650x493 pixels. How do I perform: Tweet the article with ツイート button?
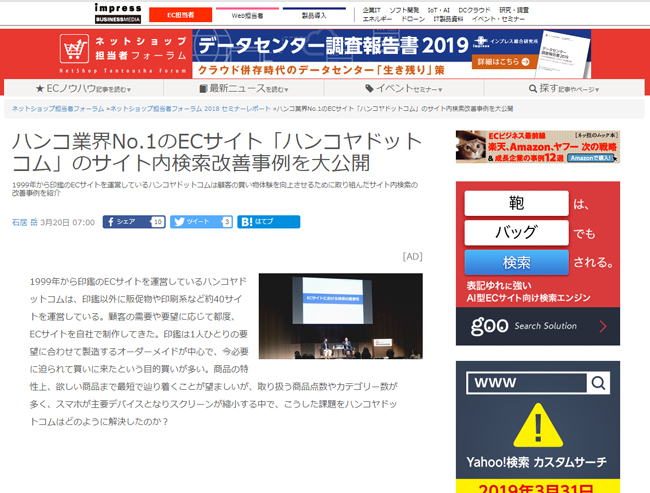201,222
